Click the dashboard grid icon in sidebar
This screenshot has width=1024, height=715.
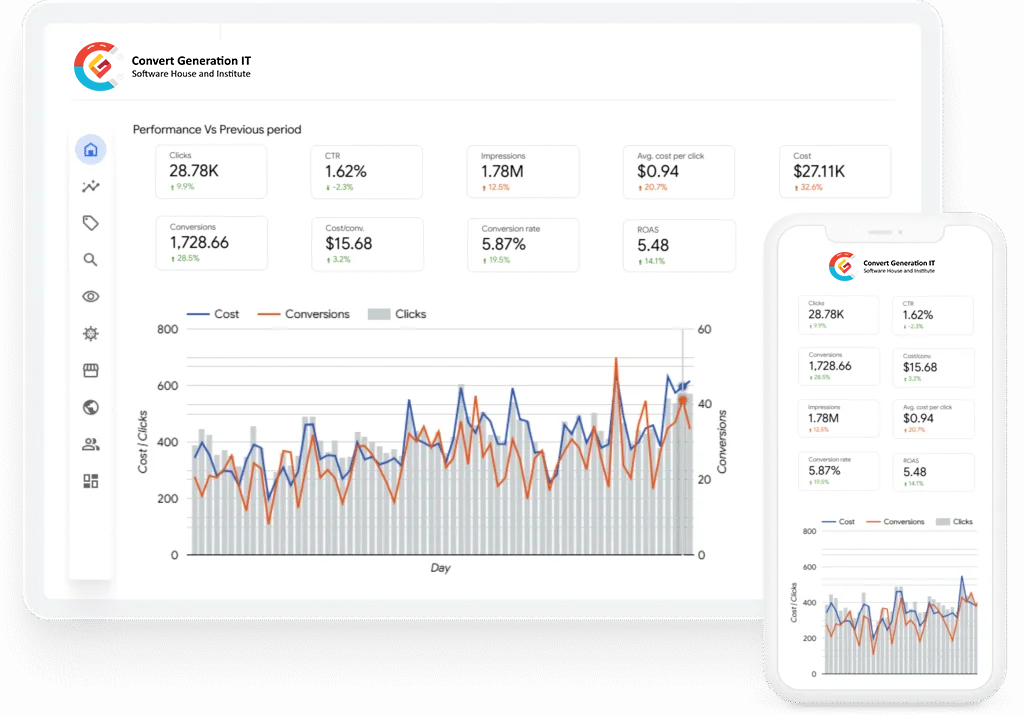90,481
